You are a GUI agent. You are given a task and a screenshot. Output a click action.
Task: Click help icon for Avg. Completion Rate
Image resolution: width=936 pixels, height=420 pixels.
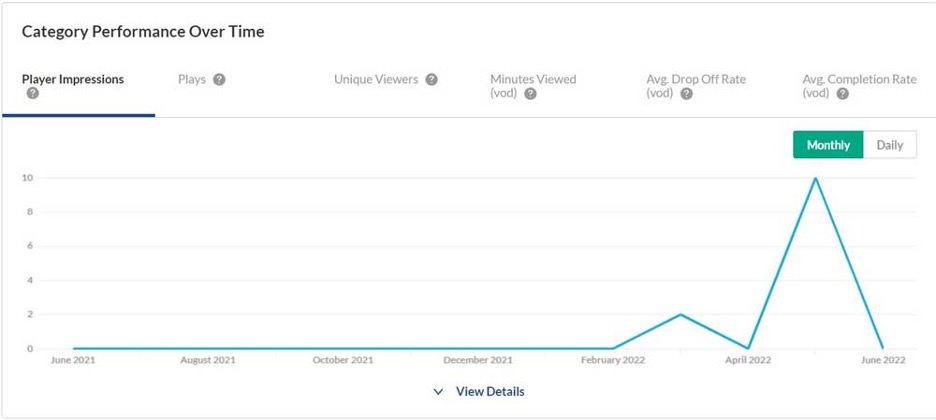(842, 94)
